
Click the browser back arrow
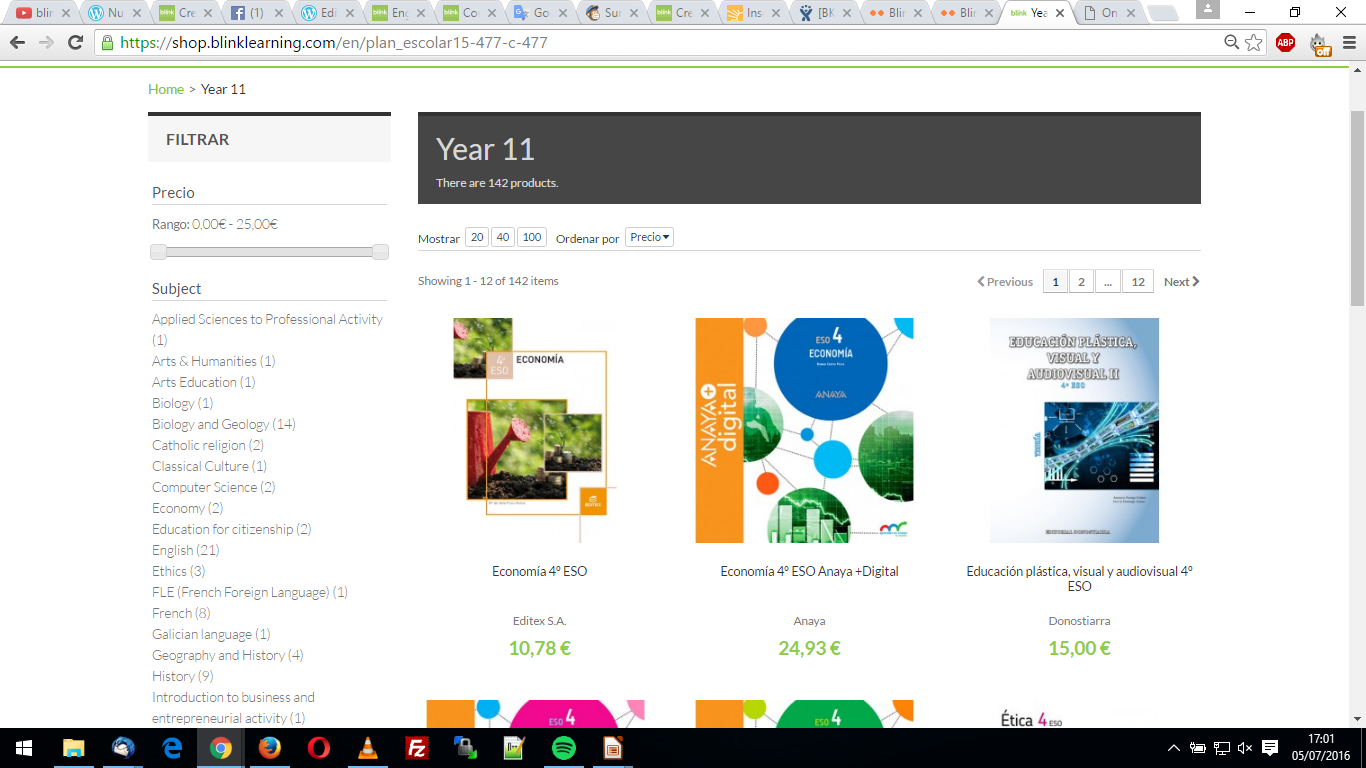pos(17,43)
